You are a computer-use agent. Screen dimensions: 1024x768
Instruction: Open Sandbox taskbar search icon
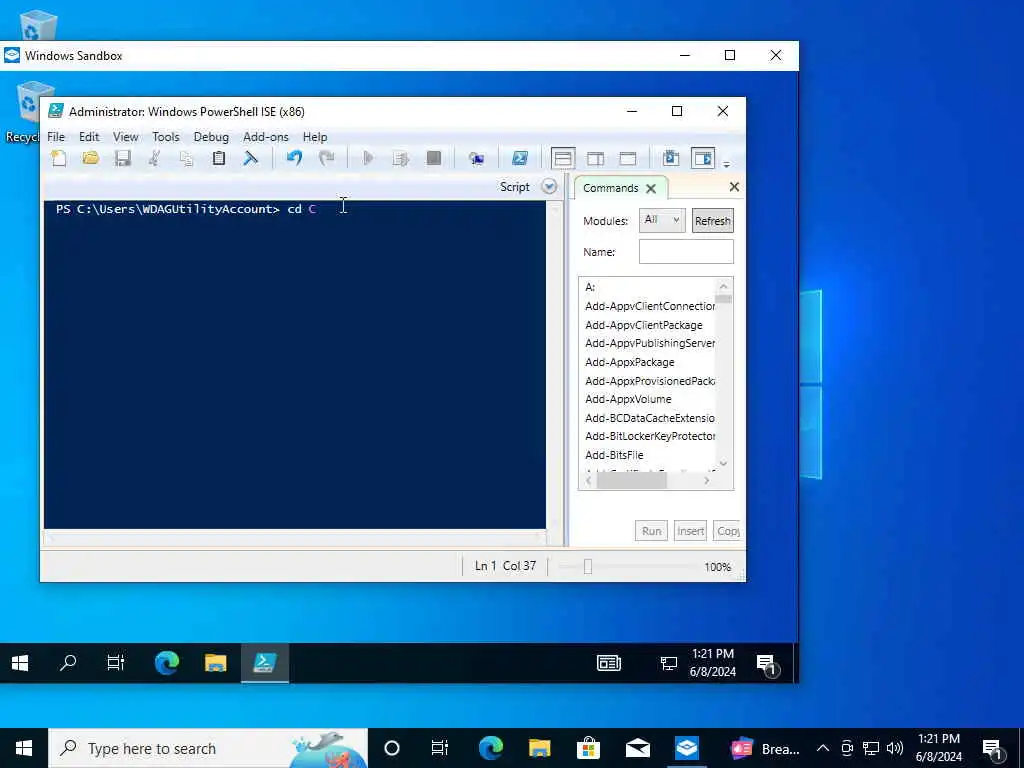point(68,663)
